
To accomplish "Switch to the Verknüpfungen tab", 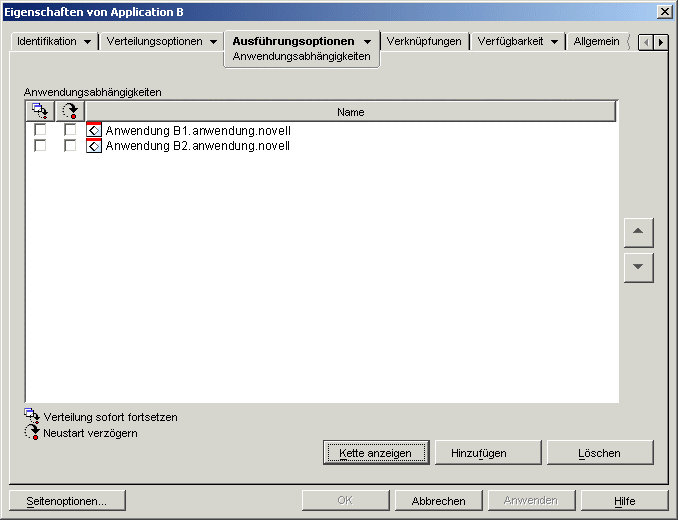I will [x=424, y=41].
